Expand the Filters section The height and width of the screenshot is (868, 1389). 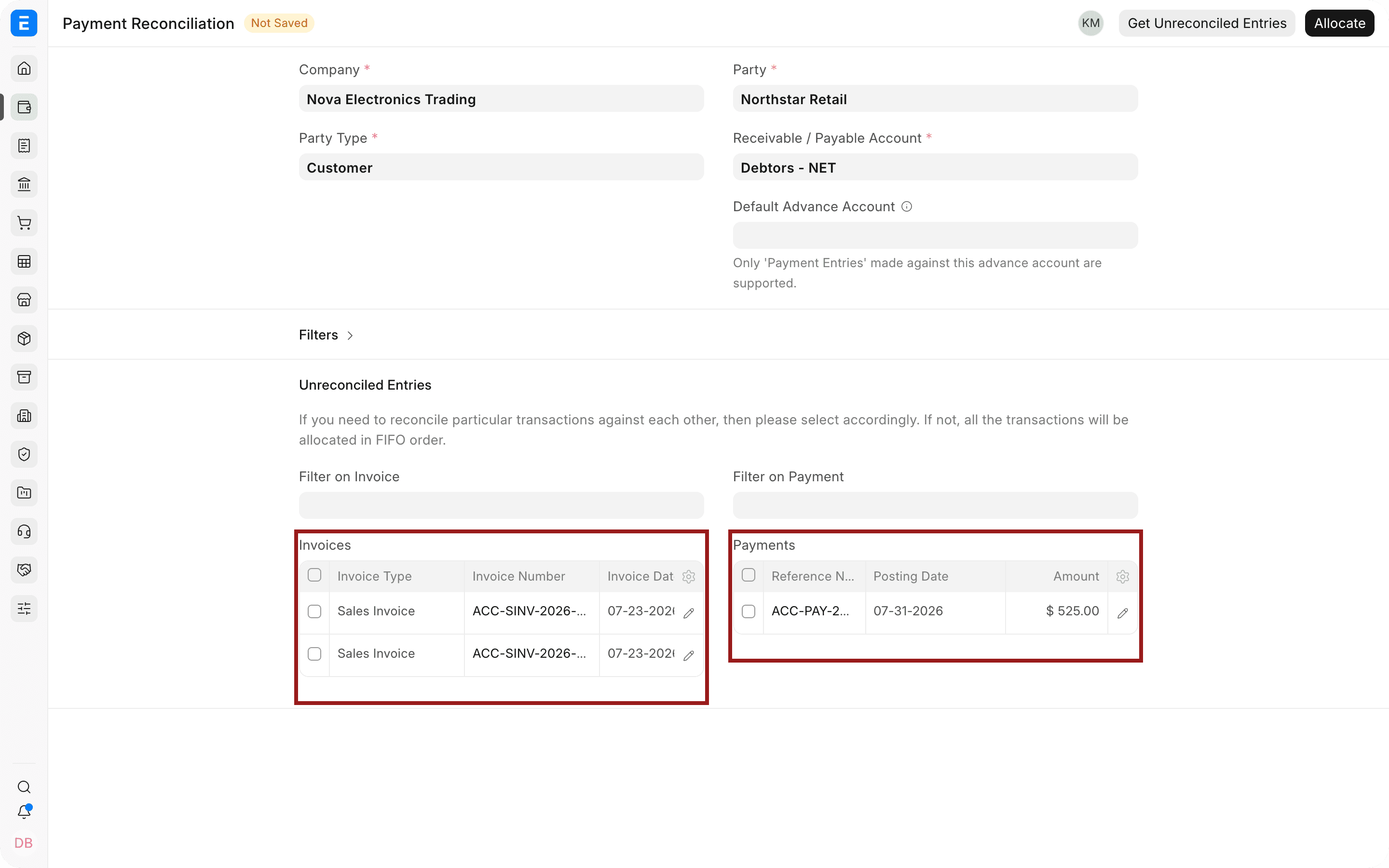pyautogui.click(x=326, y=335)
